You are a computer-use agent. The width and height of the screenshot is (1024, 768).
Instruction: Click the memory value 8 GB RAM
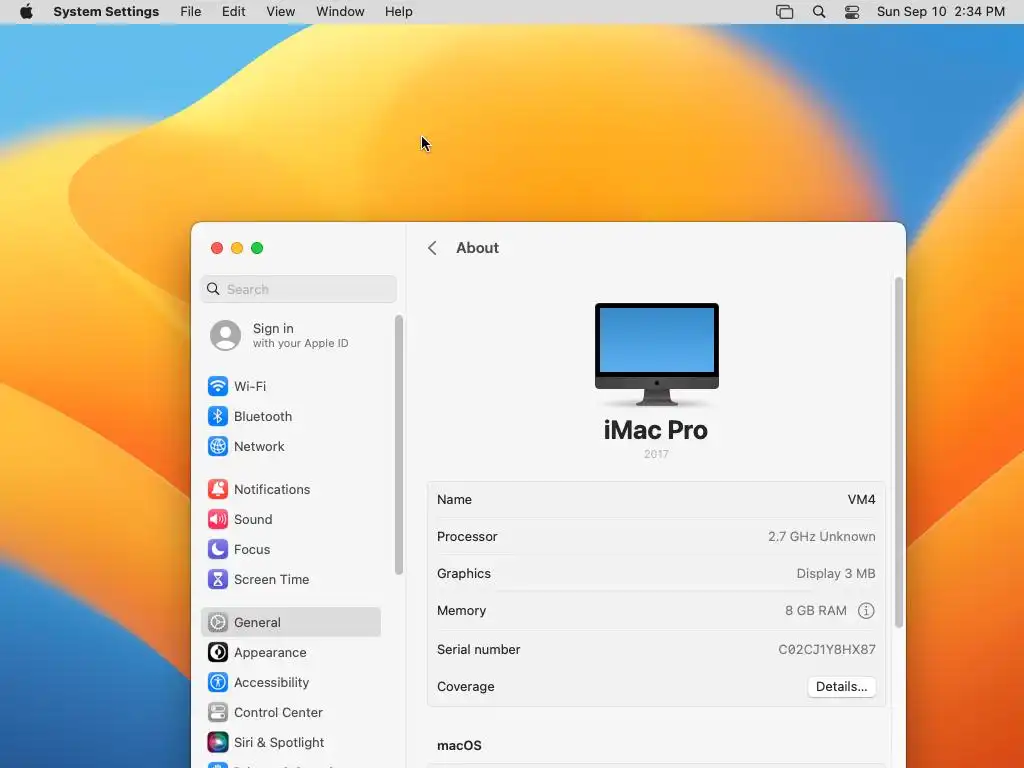[816, 611]
